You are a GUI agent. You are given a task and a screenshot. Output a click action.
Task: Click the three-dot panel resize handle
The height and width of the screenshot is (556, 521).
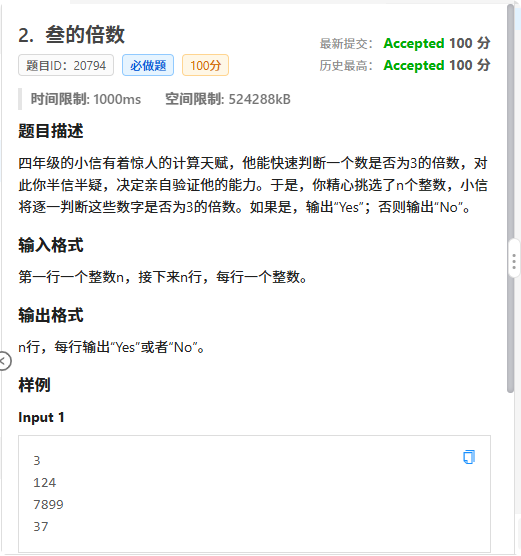point(514,262)
